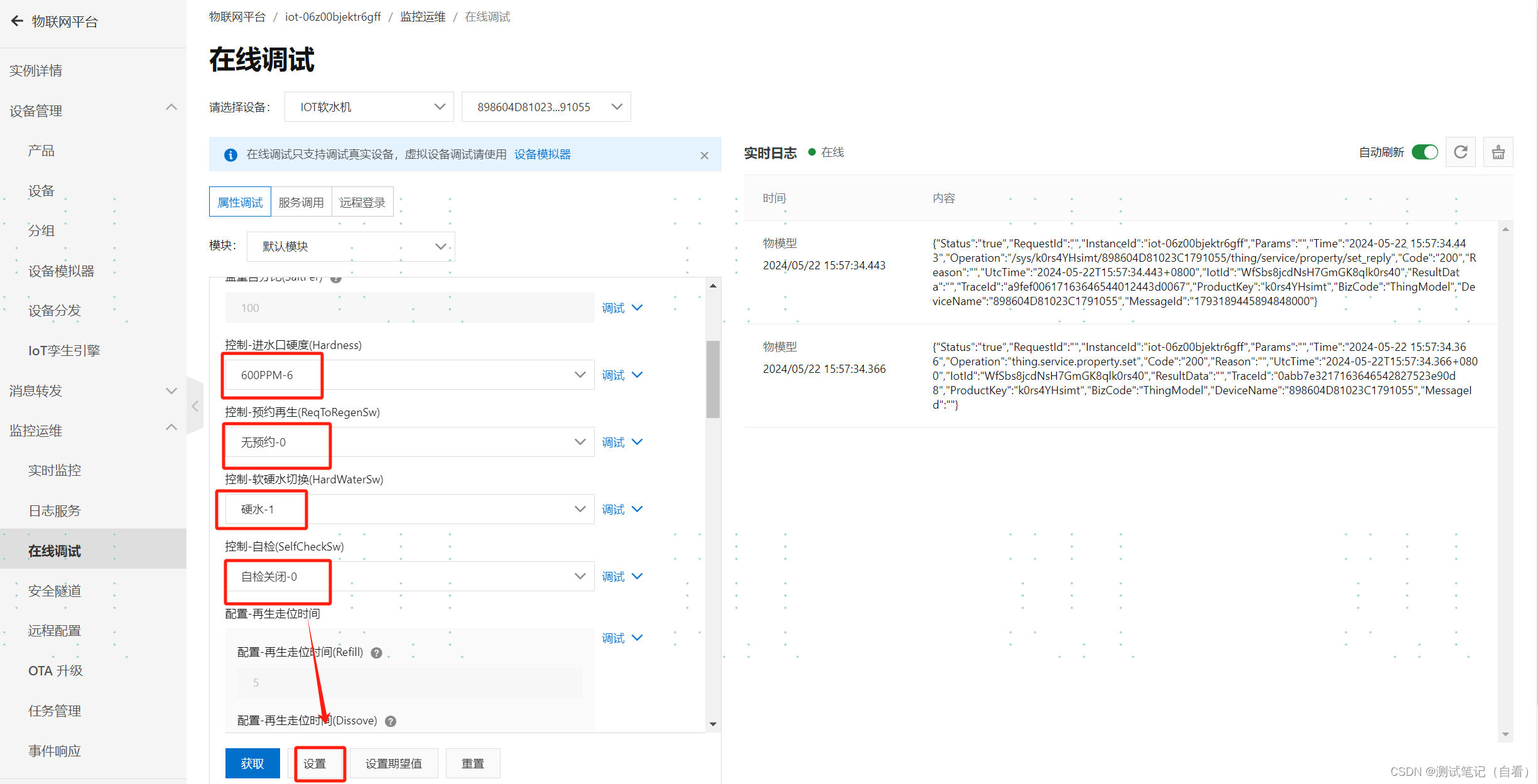The height and width of the screenshot is (784, 1538).
Task: Collapse the 监控运维 sidebar section
Action: pyautogui.click(x=171, y=428)
